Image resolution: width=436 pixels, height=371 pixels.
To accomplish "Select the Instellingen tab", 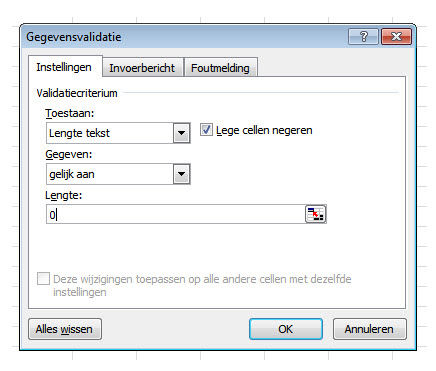I will click(x=64, y=67).
